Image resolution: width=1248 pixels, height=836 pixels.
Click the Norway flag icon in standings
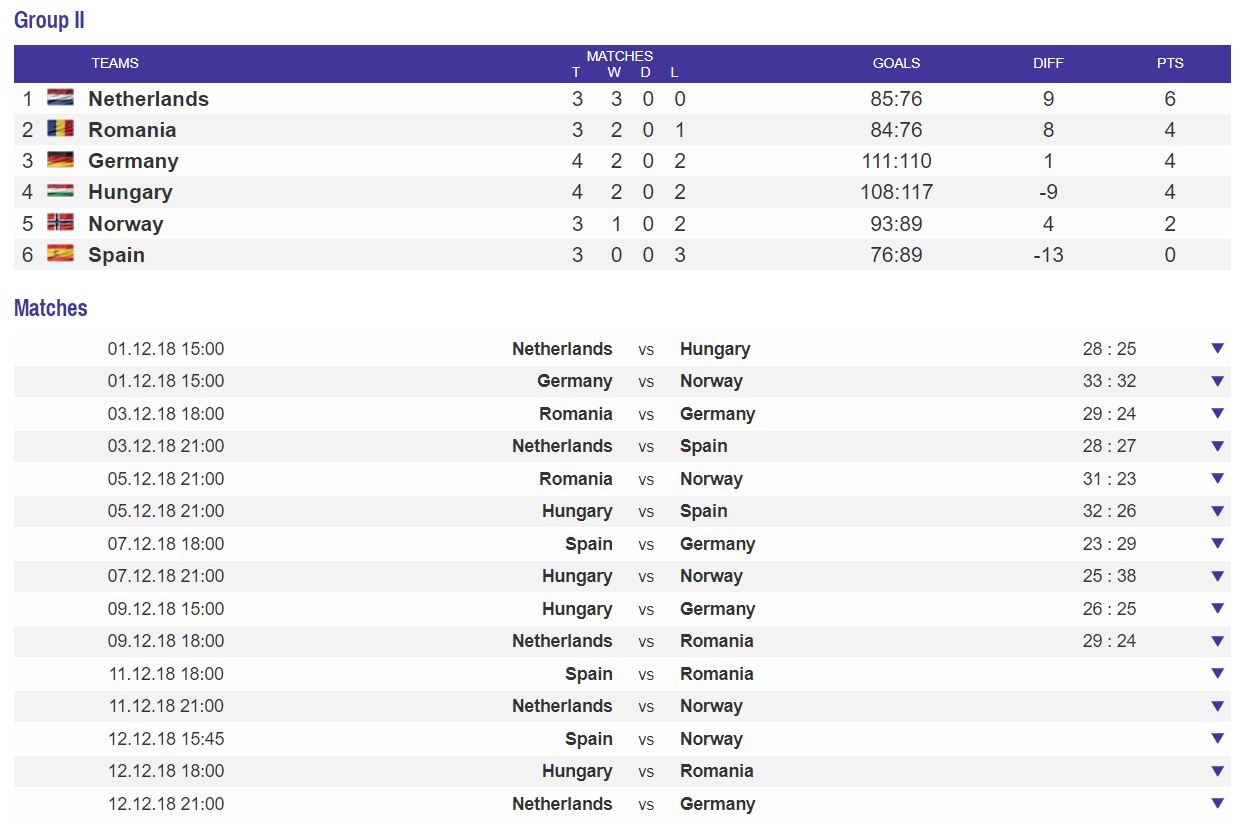[x=60, y=223]
